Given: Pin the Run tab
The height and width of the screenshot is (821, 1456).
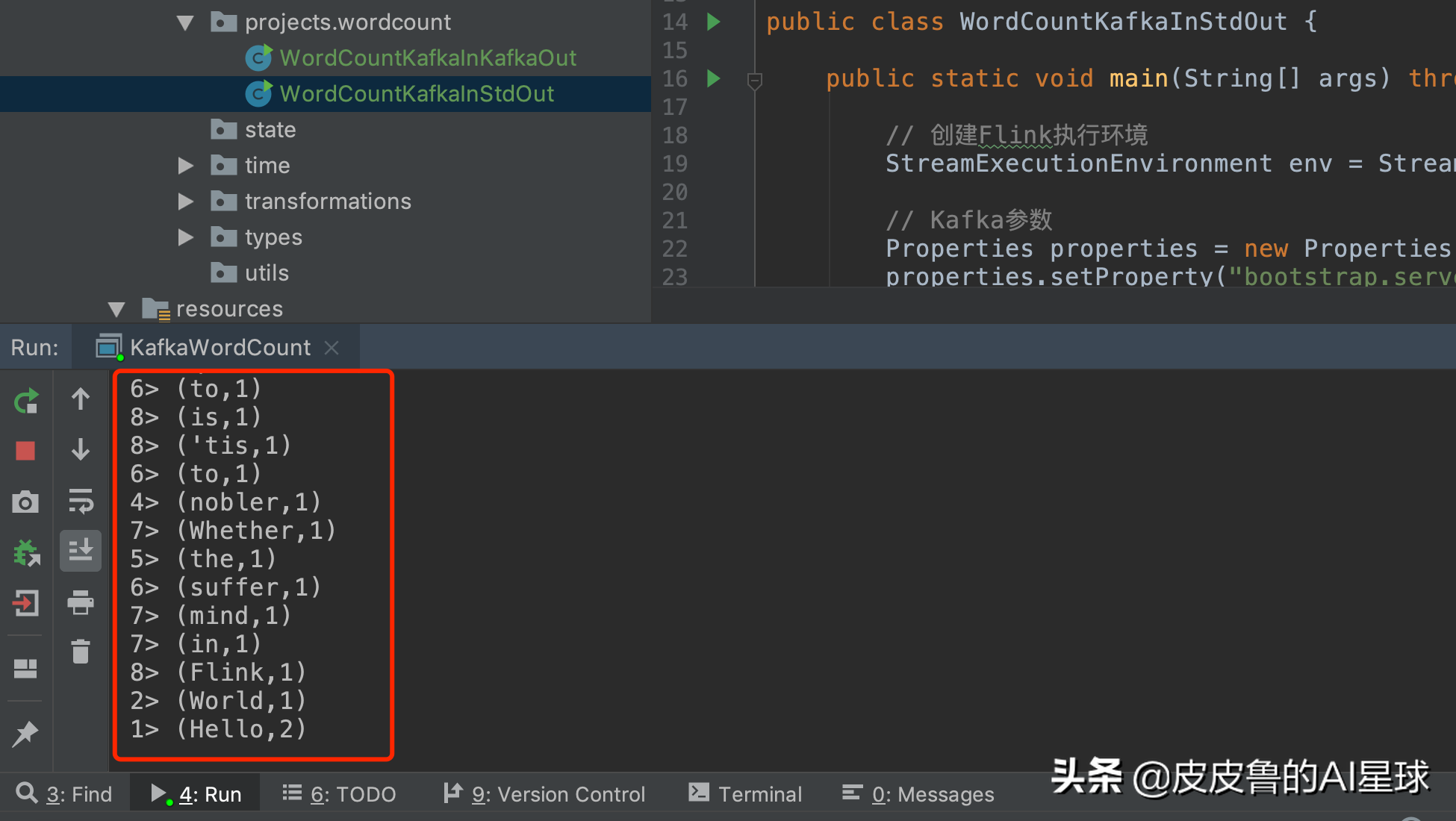Looking at the screenshot, I should (x=25, y=734).
